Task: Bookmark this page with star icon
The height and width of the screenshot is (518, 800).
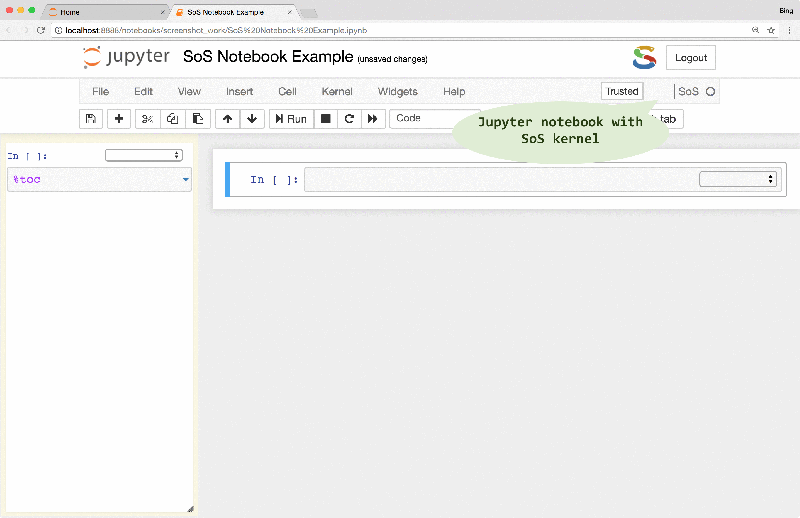Action: click(771, 30)
